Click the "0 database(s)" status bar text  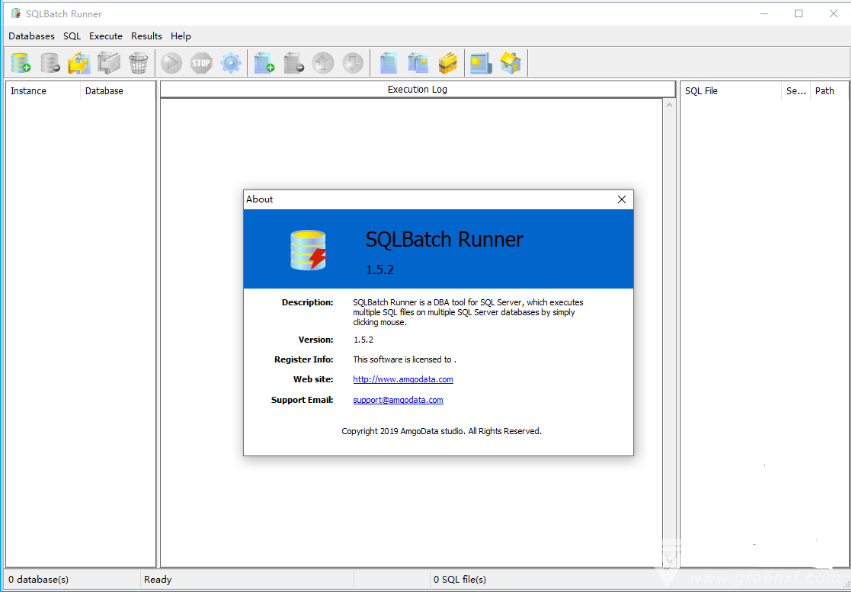pyautogui.click(x=39, y=580)
